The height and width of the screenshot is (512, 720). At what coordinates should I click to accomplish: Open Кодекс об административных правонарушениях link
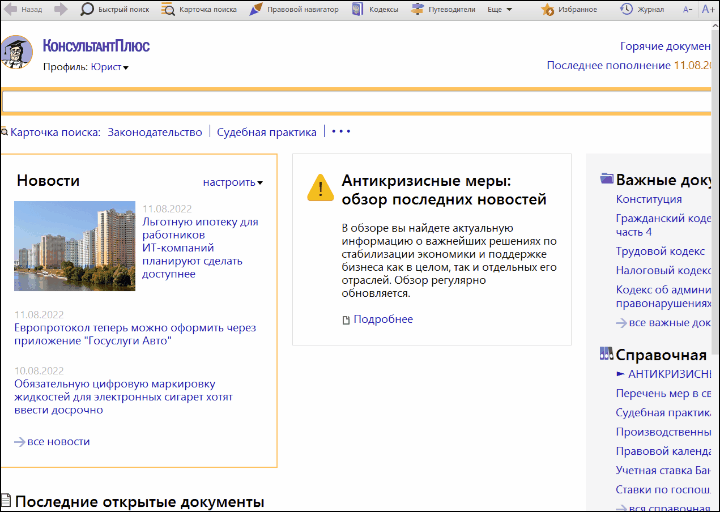click(x=663, y=297)
